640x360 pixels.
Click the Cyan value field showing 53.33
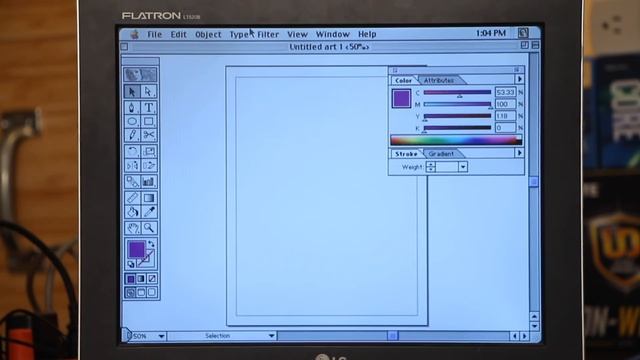pyautogui.click(x=505, y=92)
